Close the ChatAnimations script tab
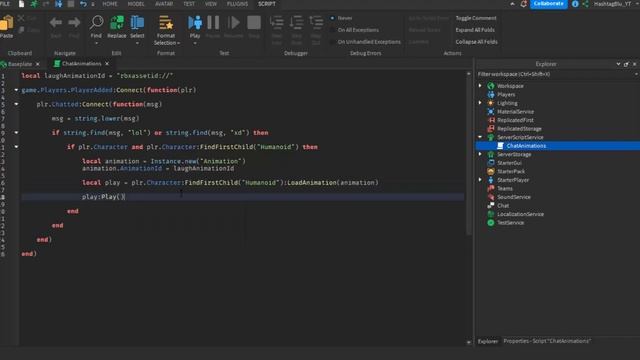 [107, 64]
